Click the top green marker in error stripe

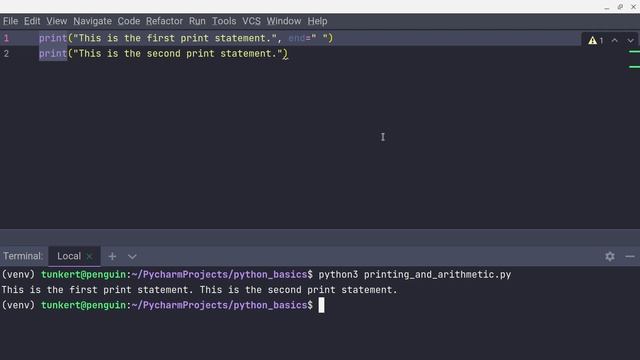(x=634, y=52)
